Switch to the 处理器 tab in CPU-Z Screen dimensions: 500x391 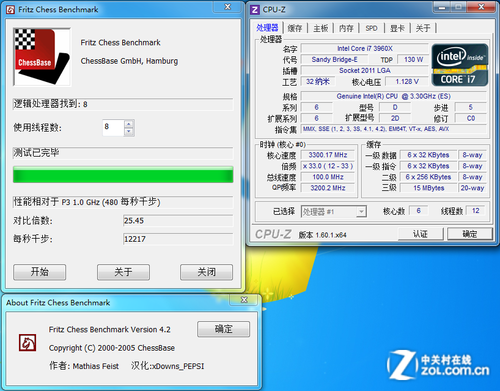[x=267, y=28]
